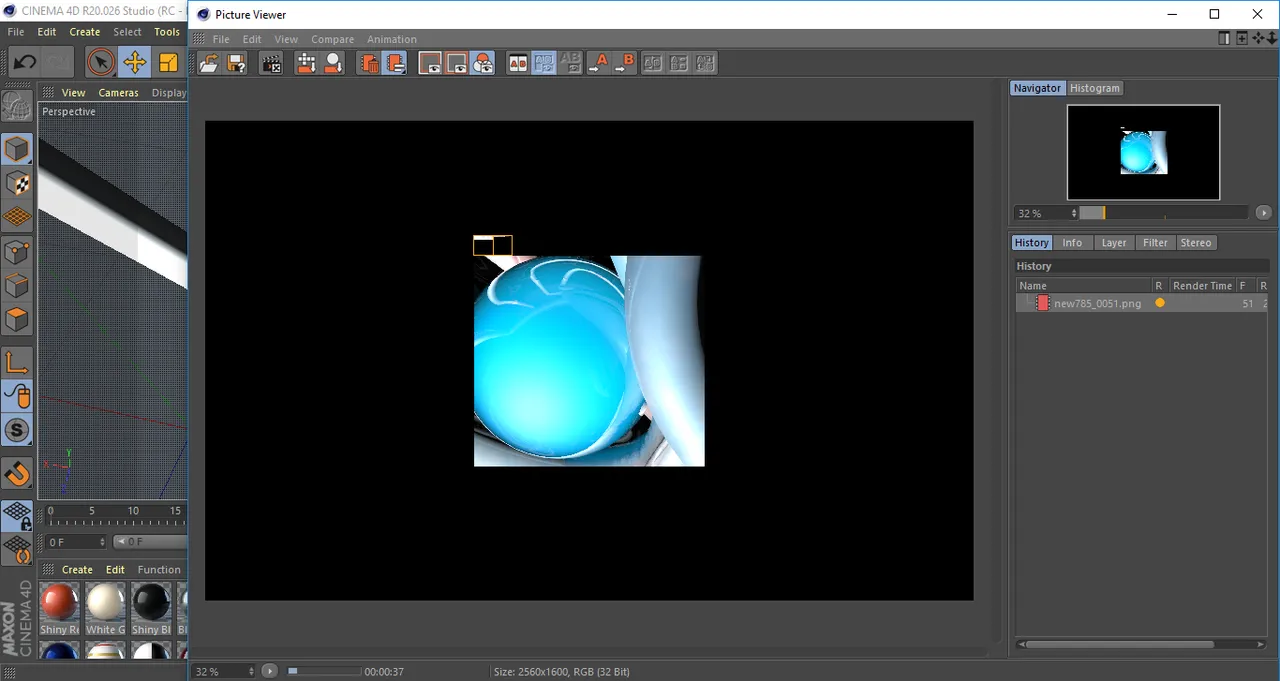Click the Navigator preview thumbnail
This screenshot has height=681, width=1280.
pos(1143,152)
